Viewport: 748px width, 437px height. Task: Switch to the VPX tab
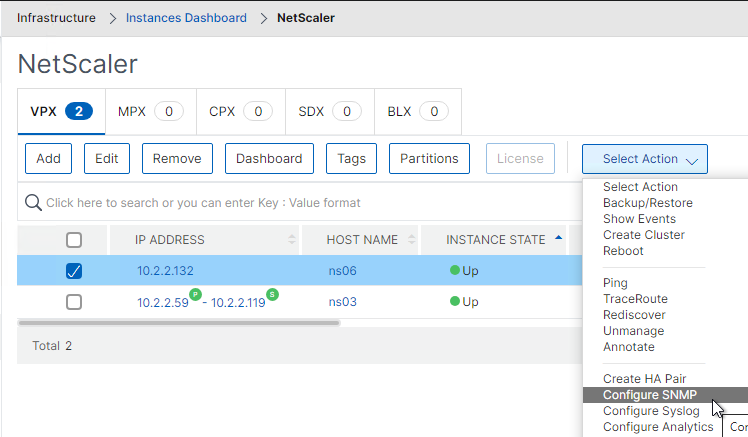pyautogui.click(x=62, y=112)
